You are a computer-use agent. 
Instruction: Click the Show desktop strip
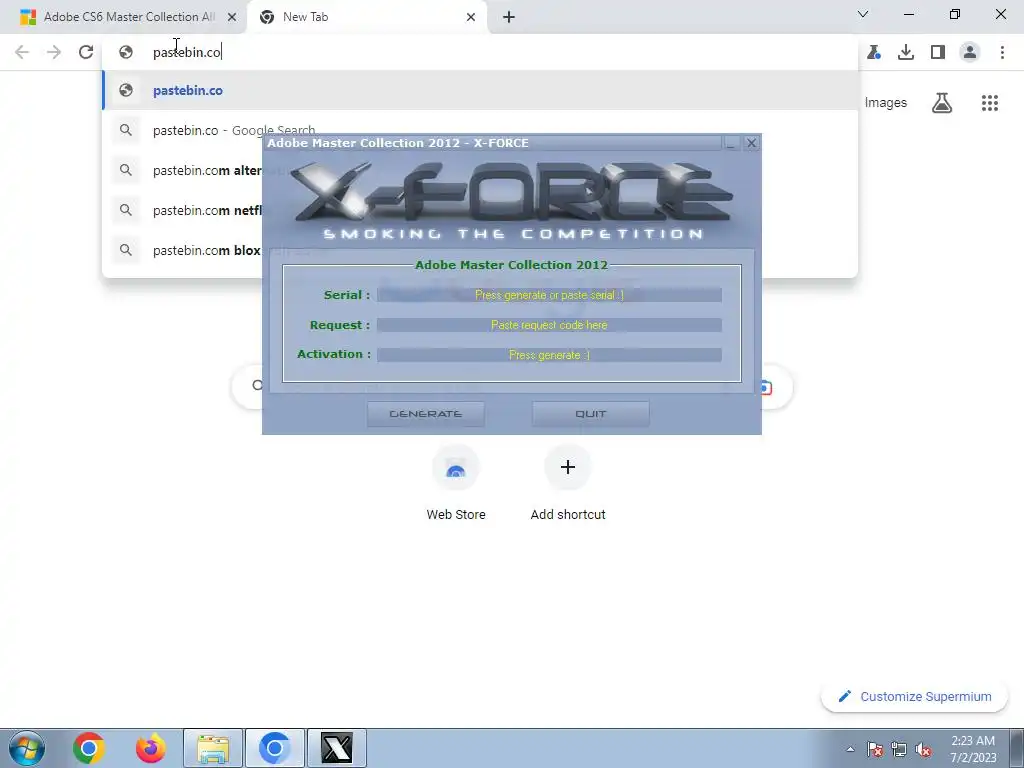coord(1017,748)
